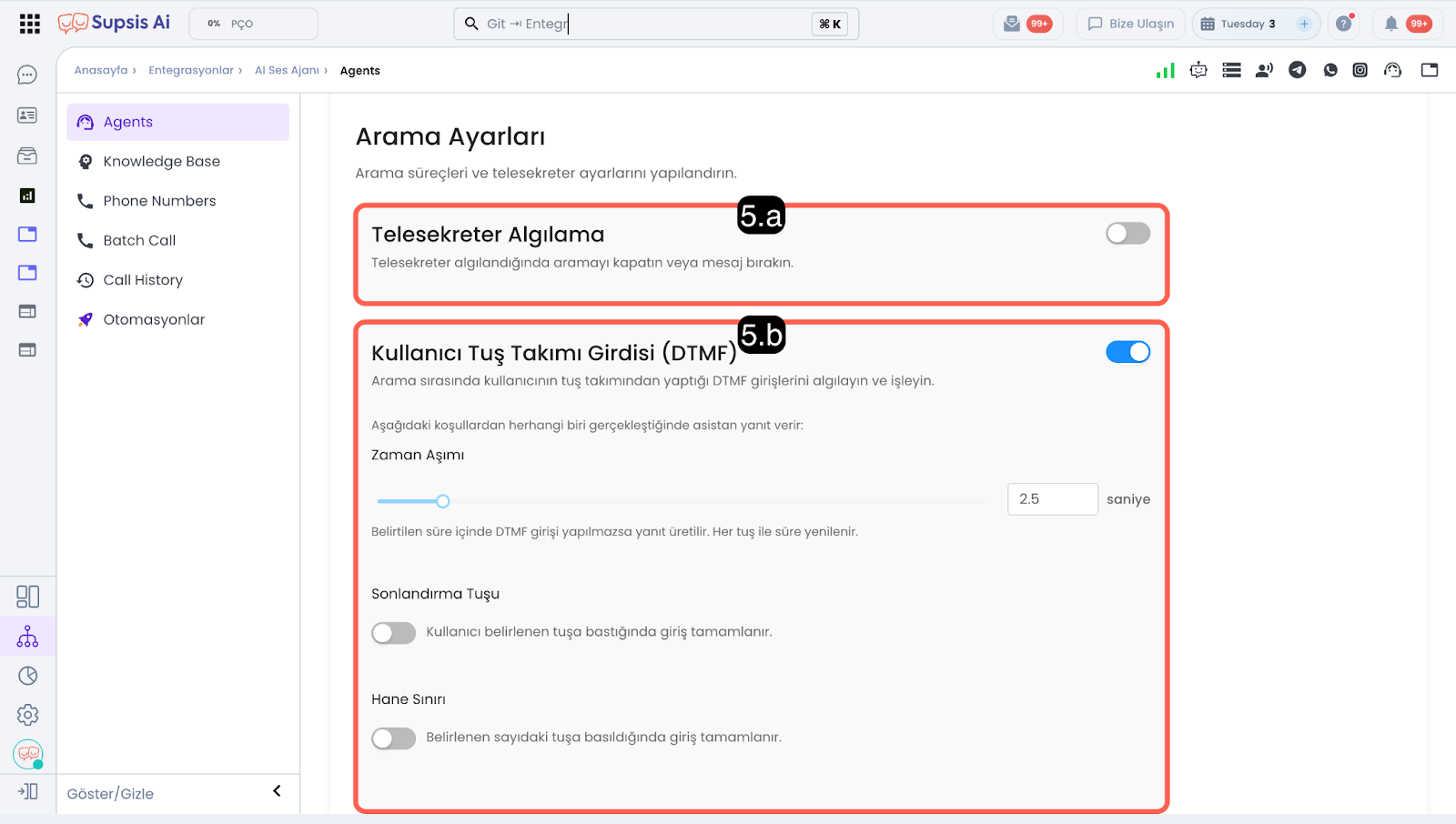The width and height of the screenshot is (1456, 824).
Task: Open the apps grid menu icon
Action: [29, 24]
